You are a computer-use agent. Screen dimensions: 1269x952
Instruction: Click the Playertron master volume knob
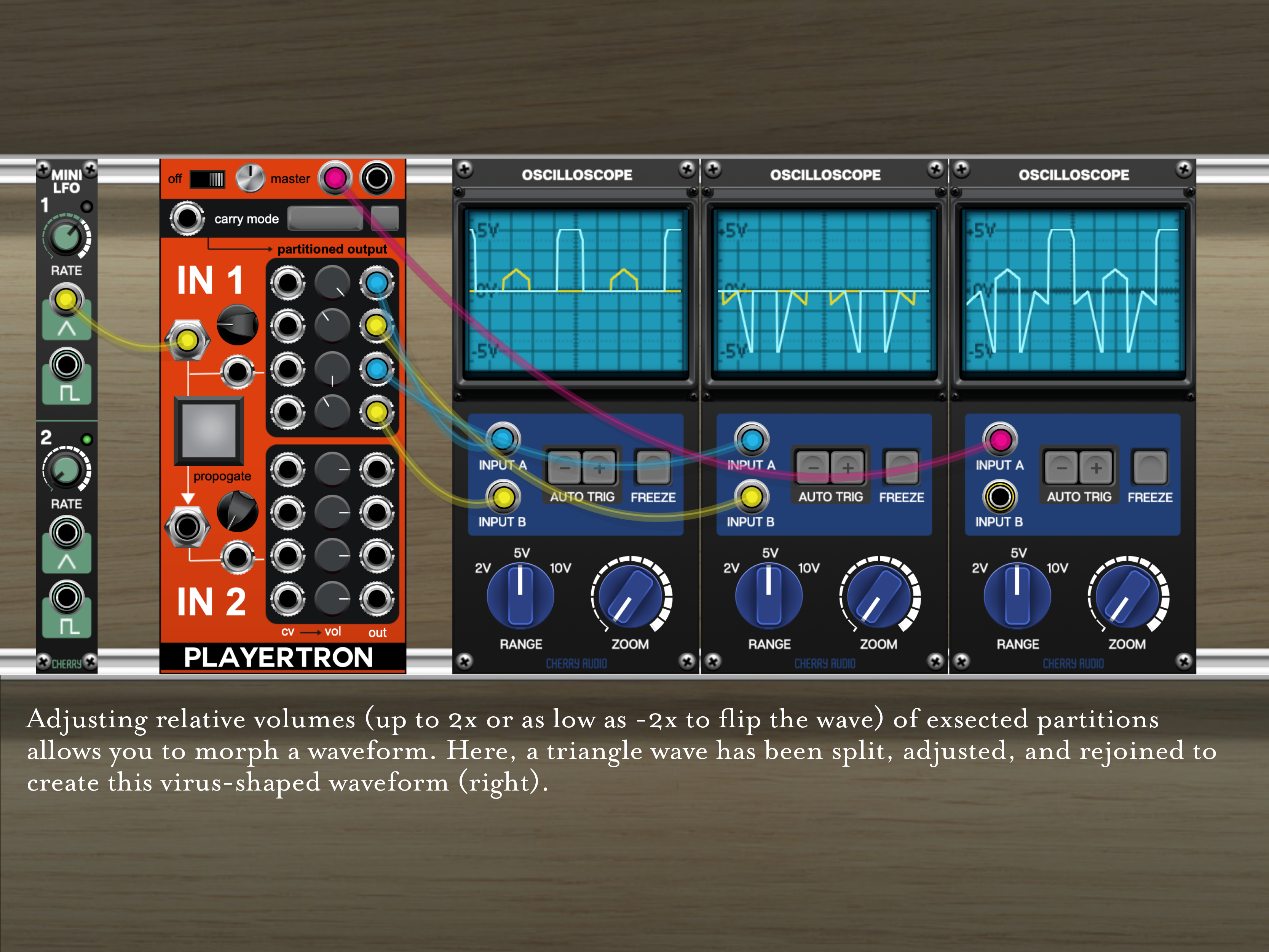(250, 178)
